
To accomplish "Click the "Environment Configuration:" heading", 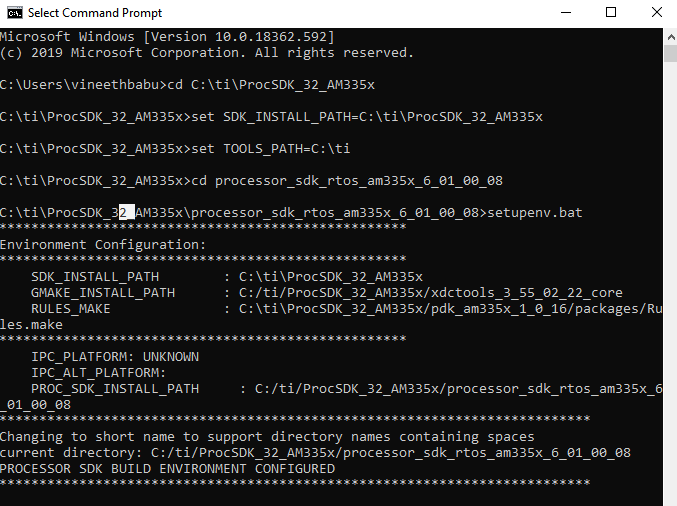I will tap(102, 245).
